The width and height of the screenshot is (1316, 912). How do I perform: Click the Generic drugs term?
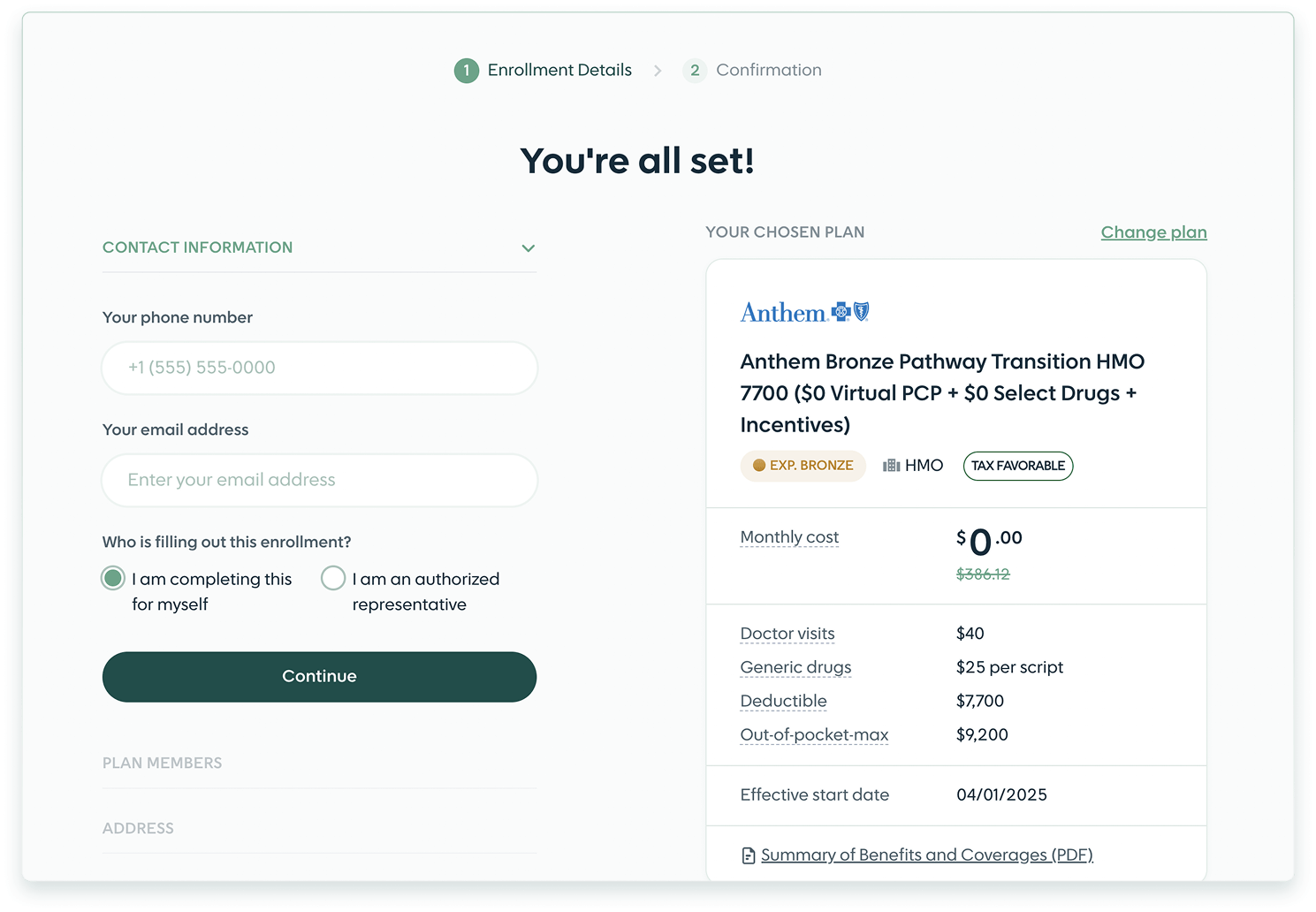tap(795, 667)
